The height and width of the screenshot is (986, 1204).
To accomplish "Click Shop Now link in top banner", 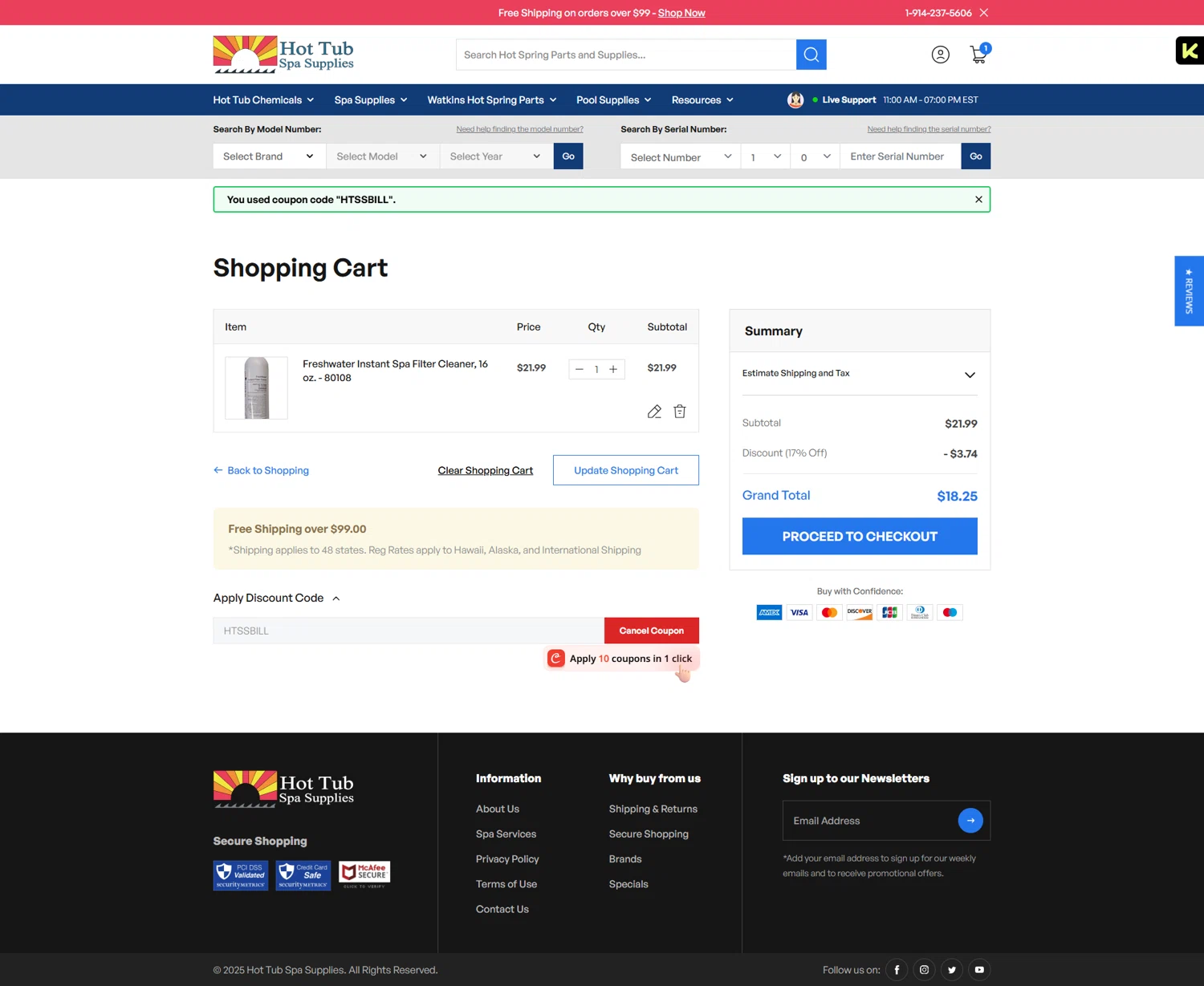I will (x=681, y=13).
